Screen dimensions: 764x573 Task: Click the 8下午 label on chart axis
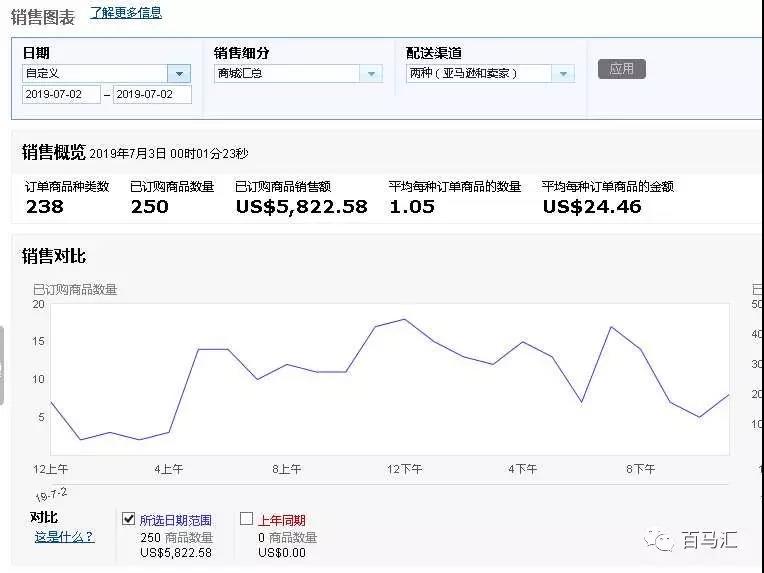(x=640, y=469)
